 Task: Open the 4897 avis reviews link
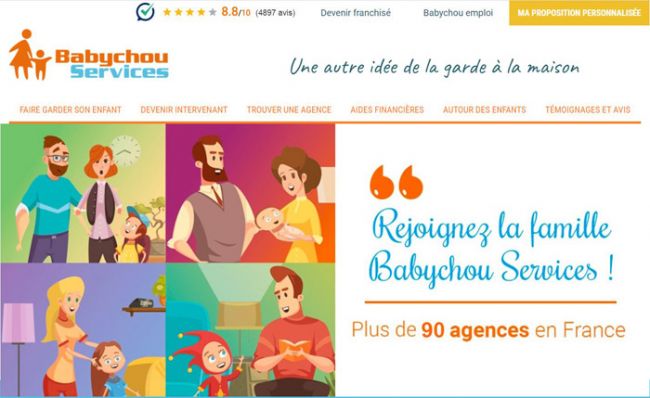pos(275,13)
